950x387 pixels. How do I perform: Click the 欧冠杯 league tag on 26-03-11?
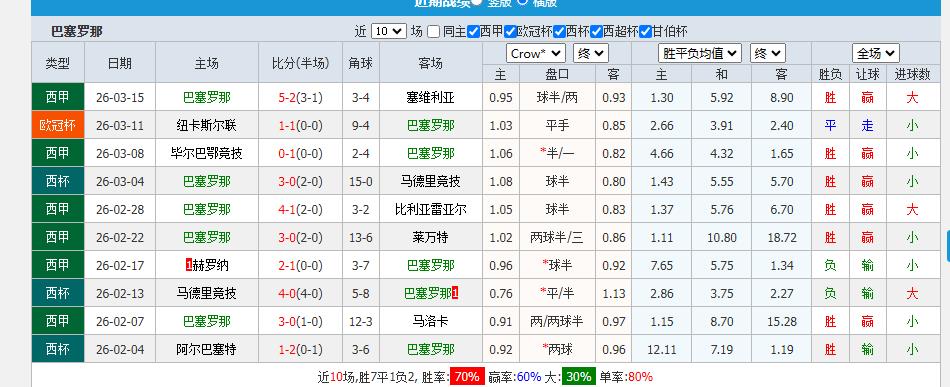click(58, 125)
